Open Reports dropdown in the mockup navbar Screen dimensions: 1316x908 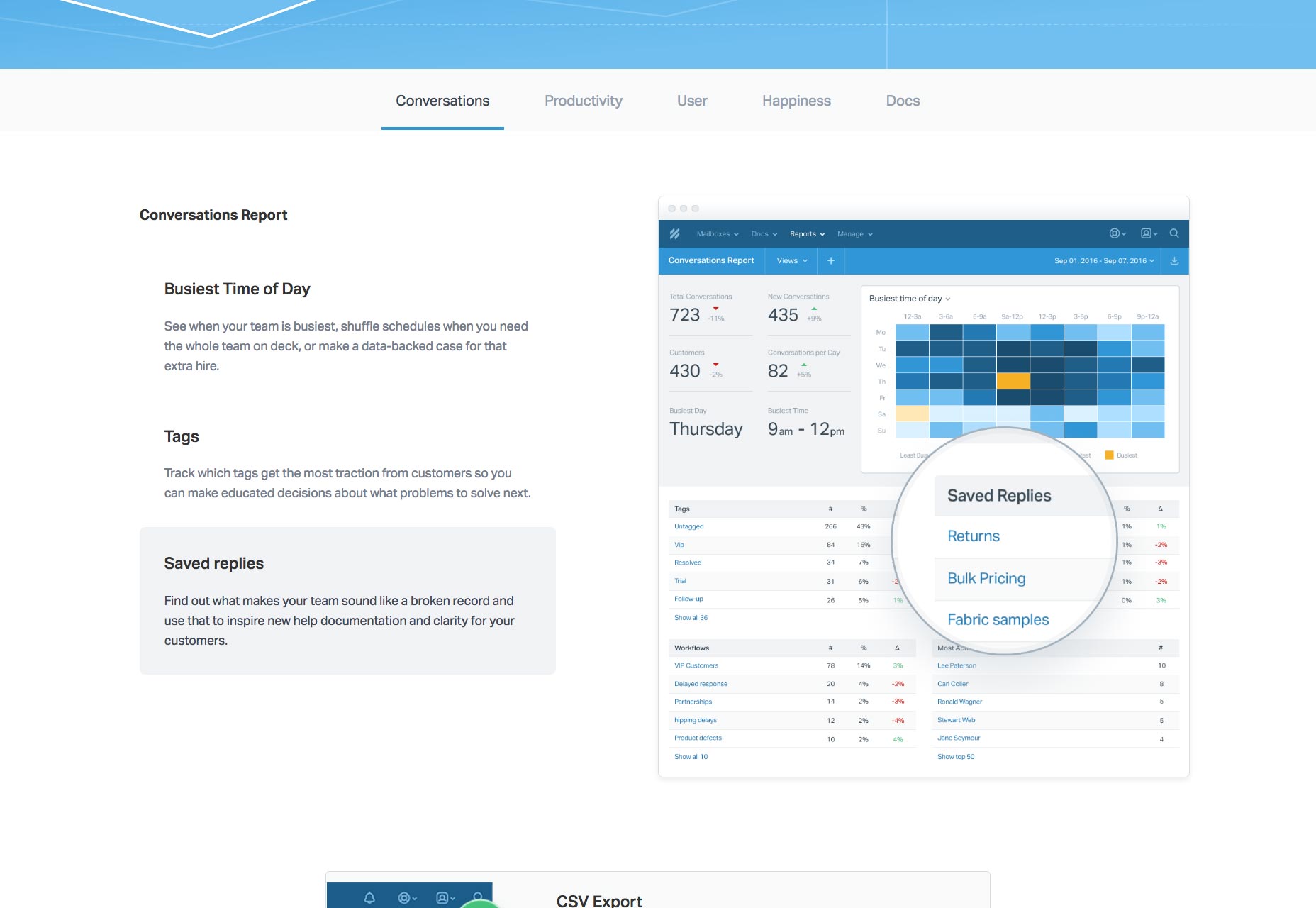pyautogui.click(x=808, y=234)
